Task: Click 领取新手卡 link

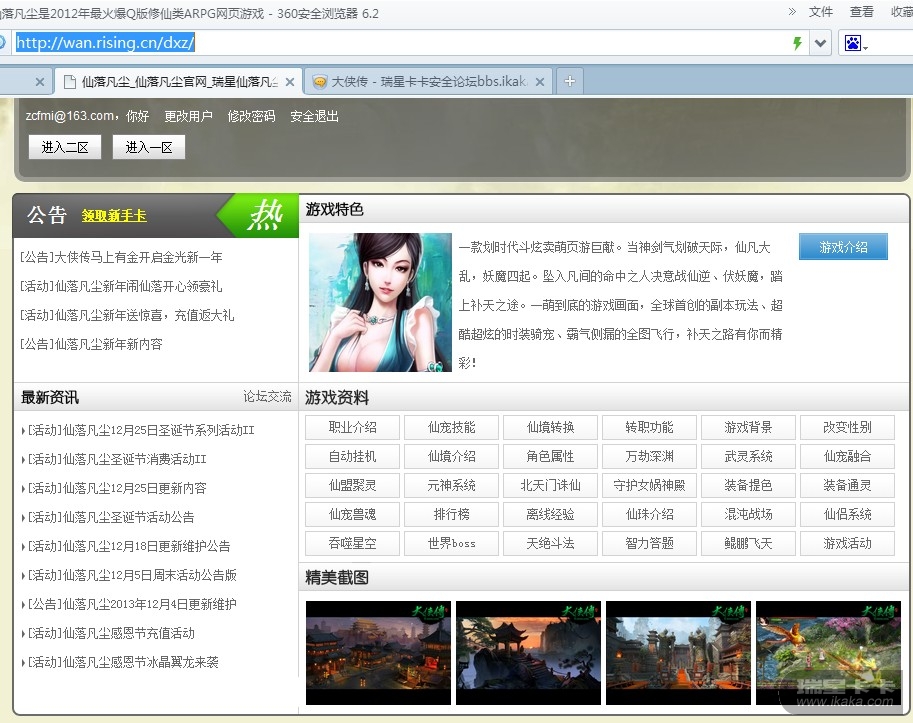Action: tap(114, 216)
